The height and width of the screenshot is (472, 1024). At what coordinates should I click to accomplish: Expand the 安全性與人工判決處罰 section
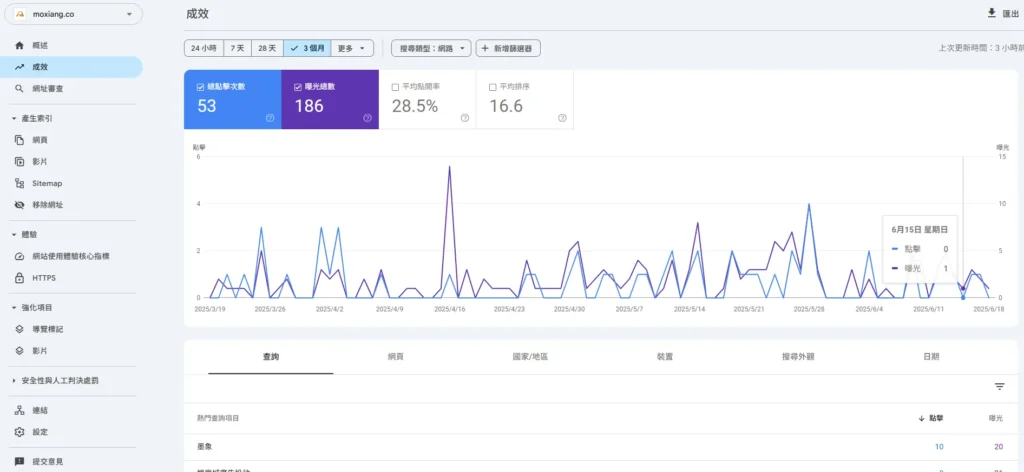[11, 381]
